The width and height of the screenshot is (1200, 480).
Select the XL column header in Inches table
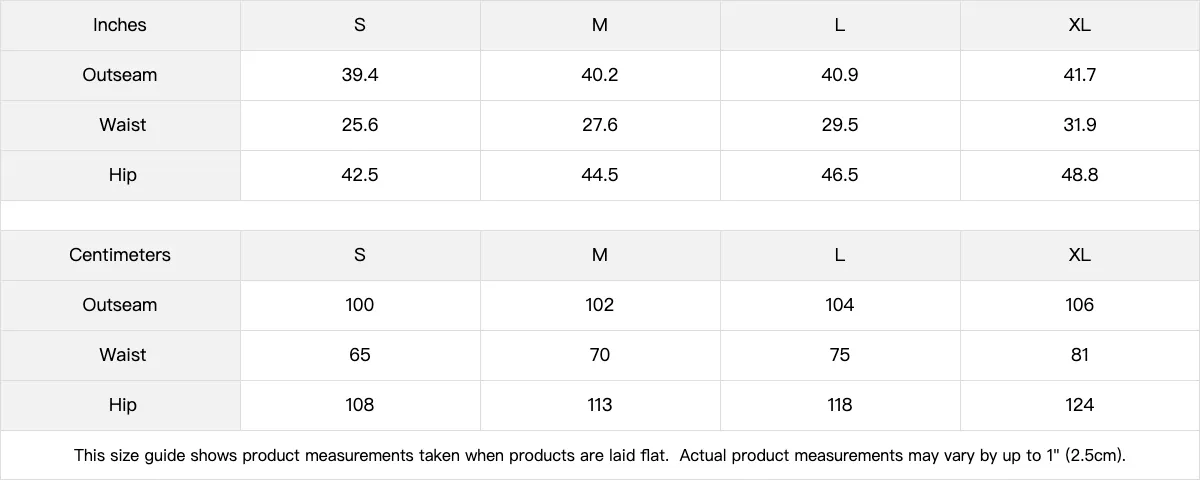pyautogui.click(x=1079, y=25)
